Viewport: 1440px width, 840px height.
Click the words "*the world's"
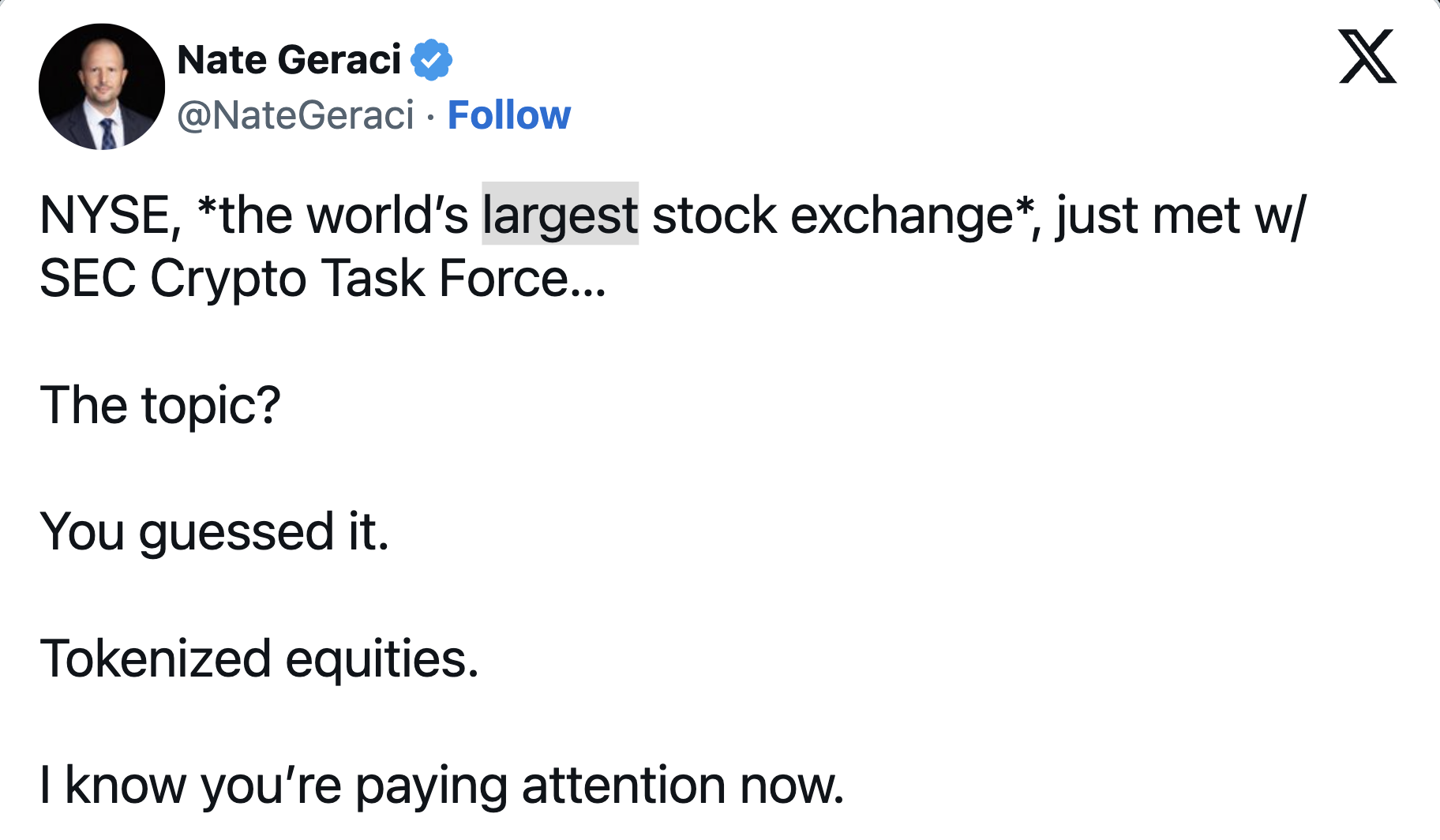pyautogui.click(x=332, y=215)
